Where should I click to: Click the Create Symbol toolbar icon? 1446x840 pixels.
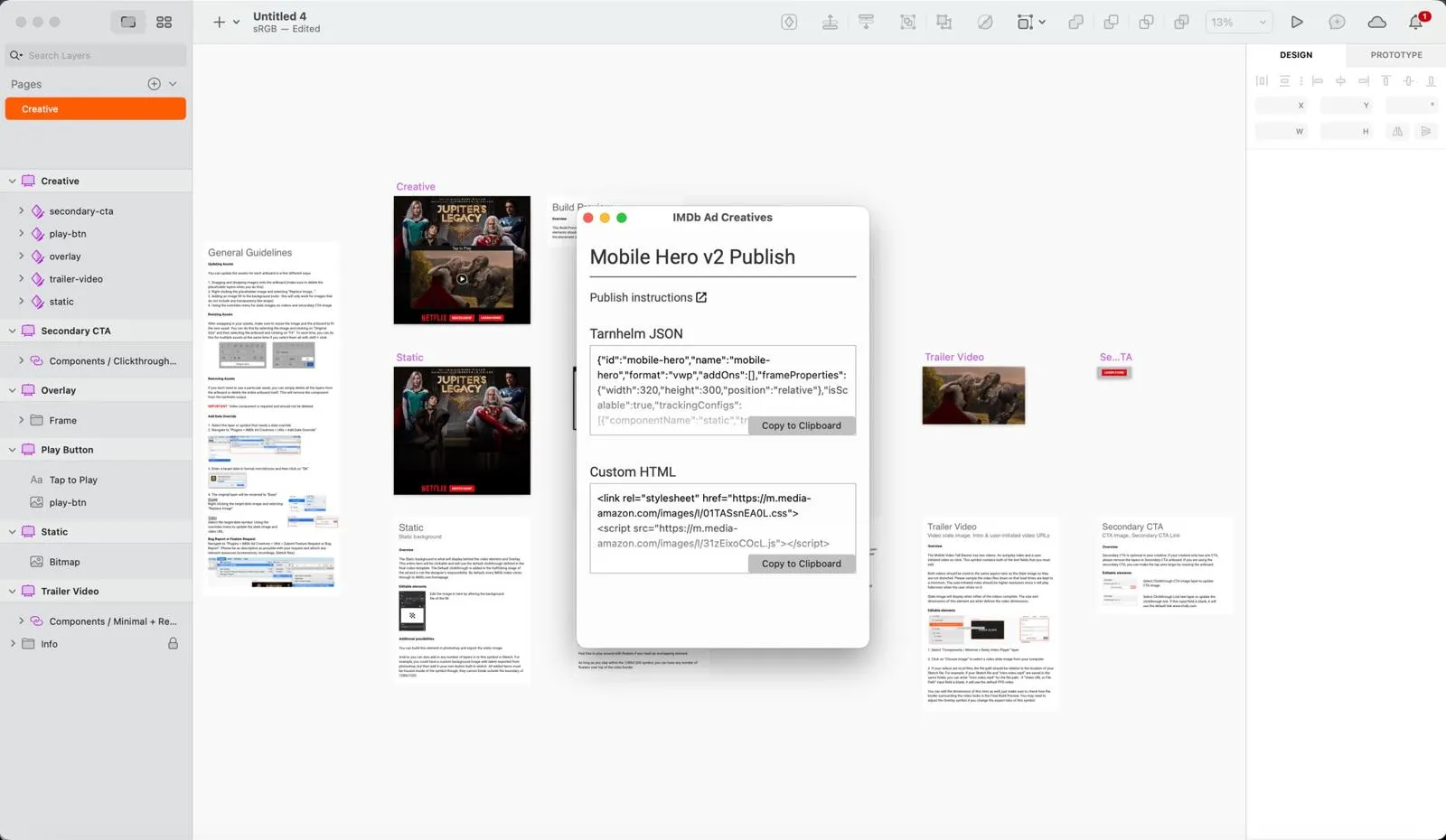click(x=789, y=22)
